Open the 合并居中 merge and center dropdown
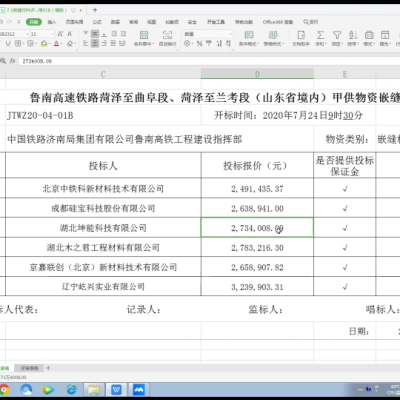The height and width of the screenshot is (400, 400). click(x=144, y=38)
